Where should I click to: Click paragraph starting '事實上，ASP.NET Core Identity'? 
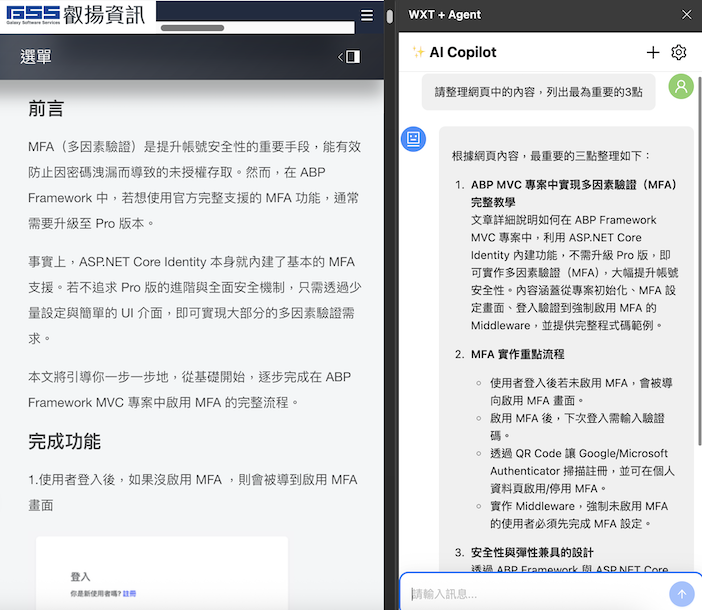[x=195, y=300]
